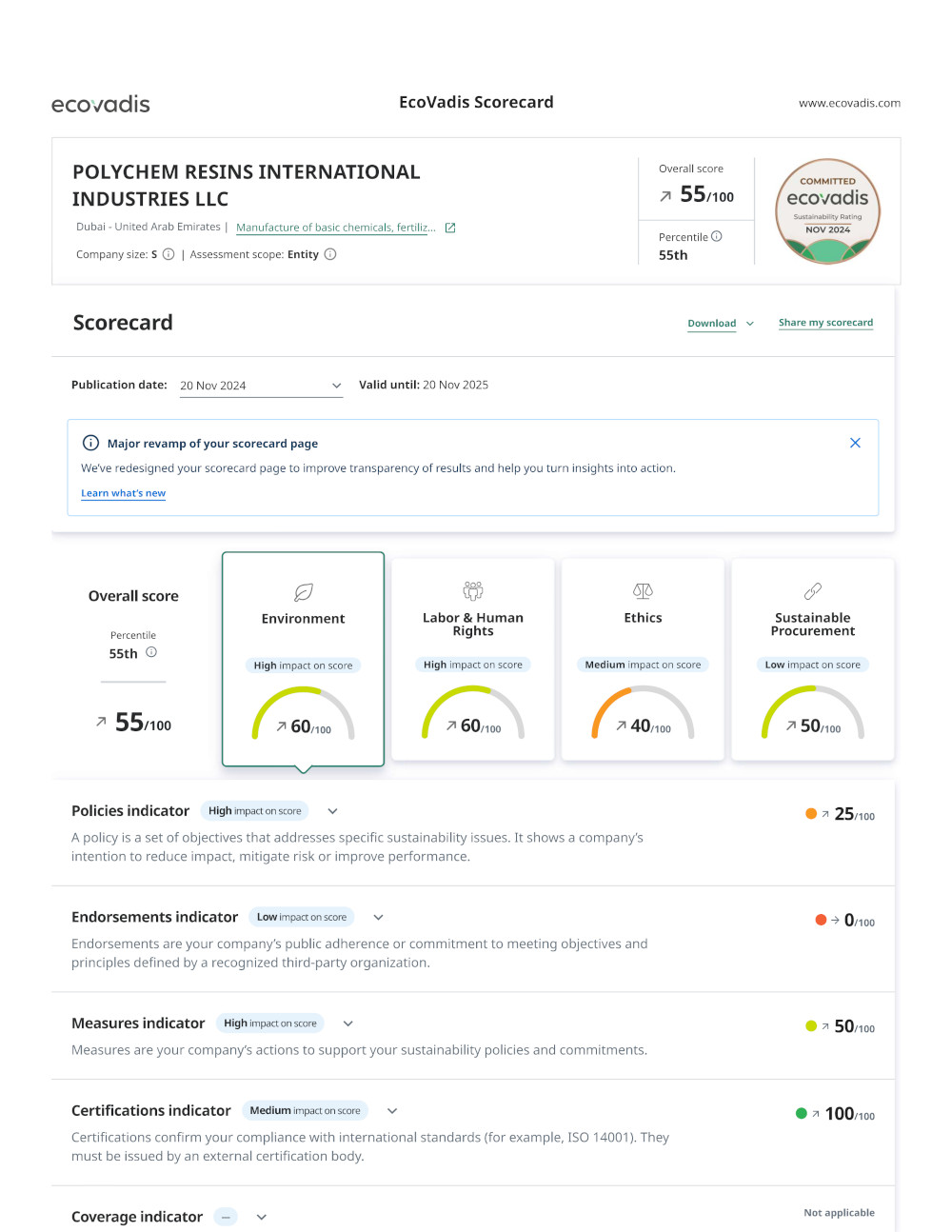Click the Labor & Human Rights people icon
Screen dimensions: 952x1232
(473, 591)
